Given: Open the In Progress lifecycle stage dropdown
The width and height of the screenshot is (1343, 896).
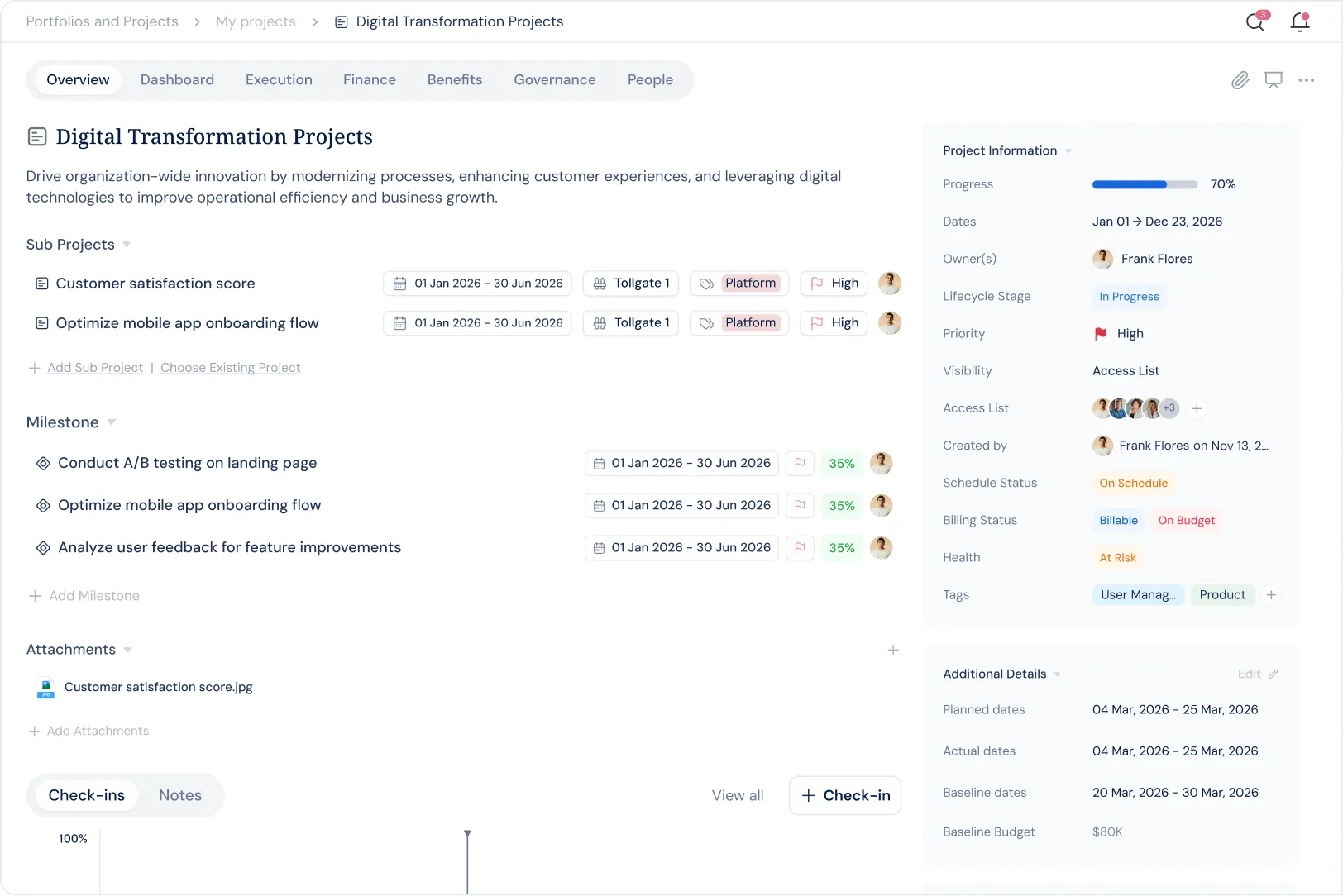Looking at the screenshot, I should coord(1129,297).
